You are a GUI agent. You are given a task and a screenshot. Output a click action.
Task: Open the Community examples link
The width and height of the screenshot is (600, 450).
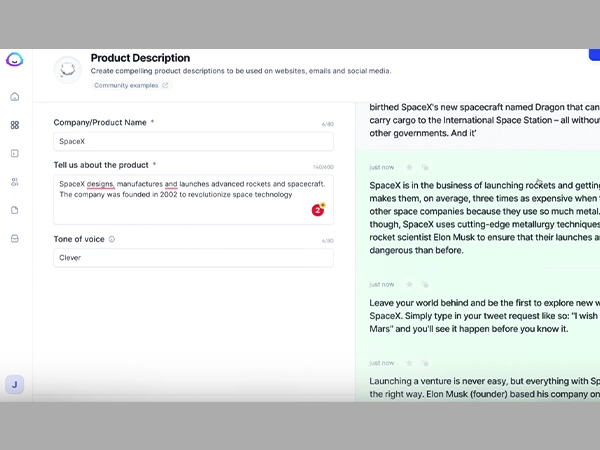[131, 85]
